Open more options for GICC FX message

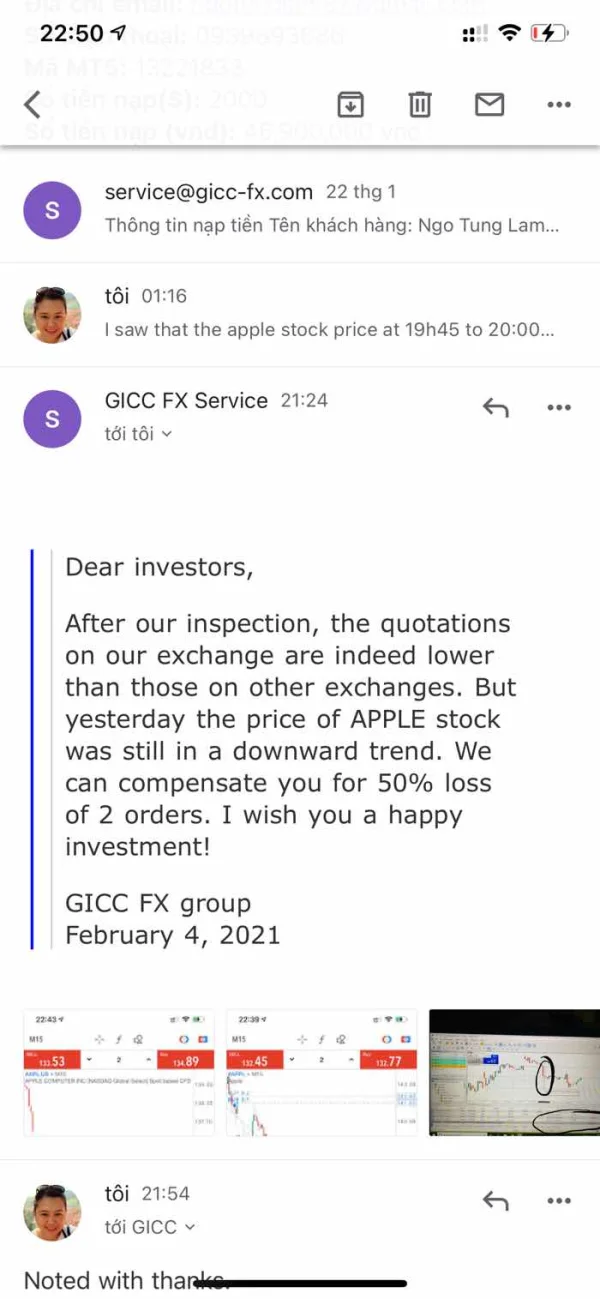click(x=558, y=408)
